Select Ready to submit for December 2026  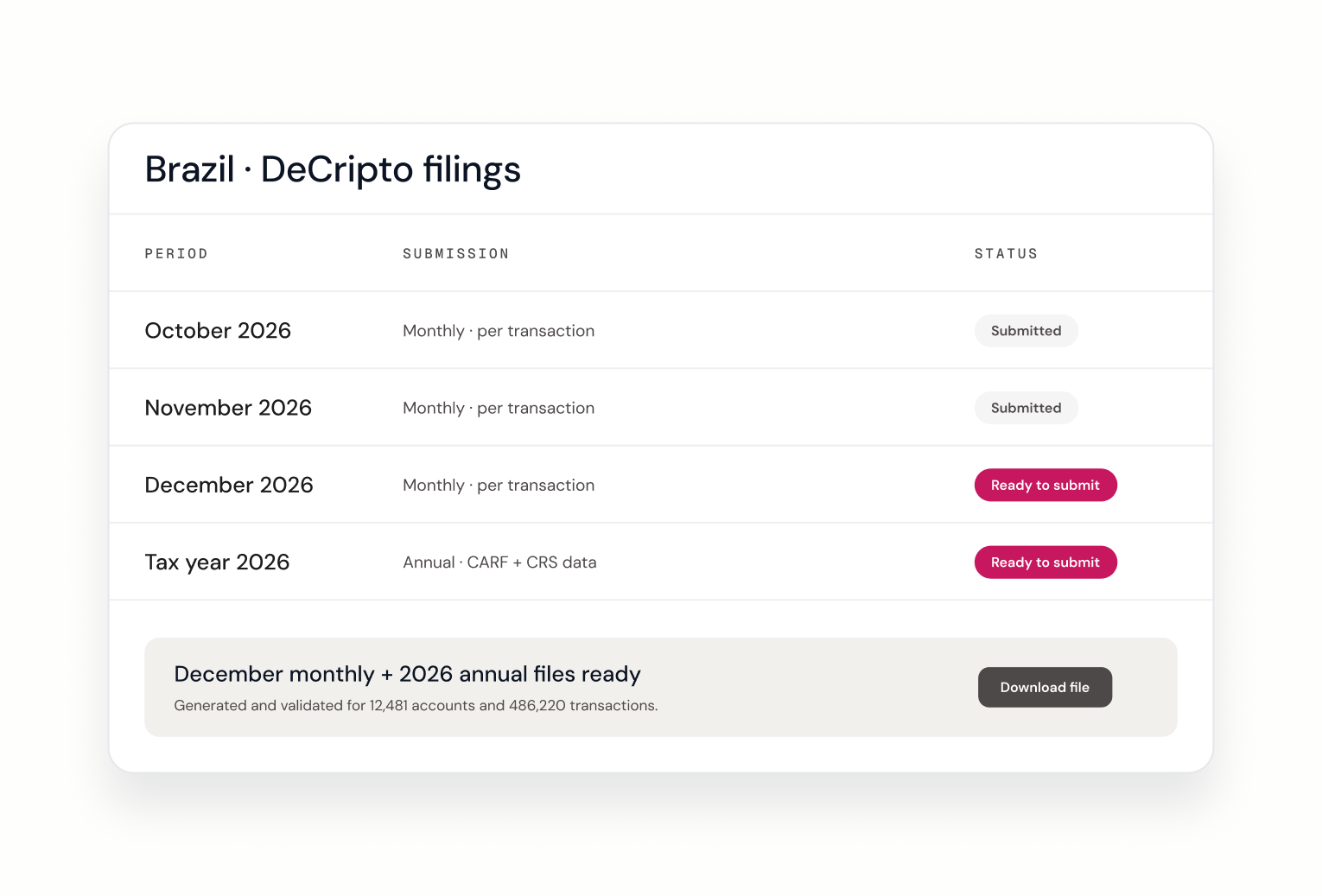click(1046, 485)
